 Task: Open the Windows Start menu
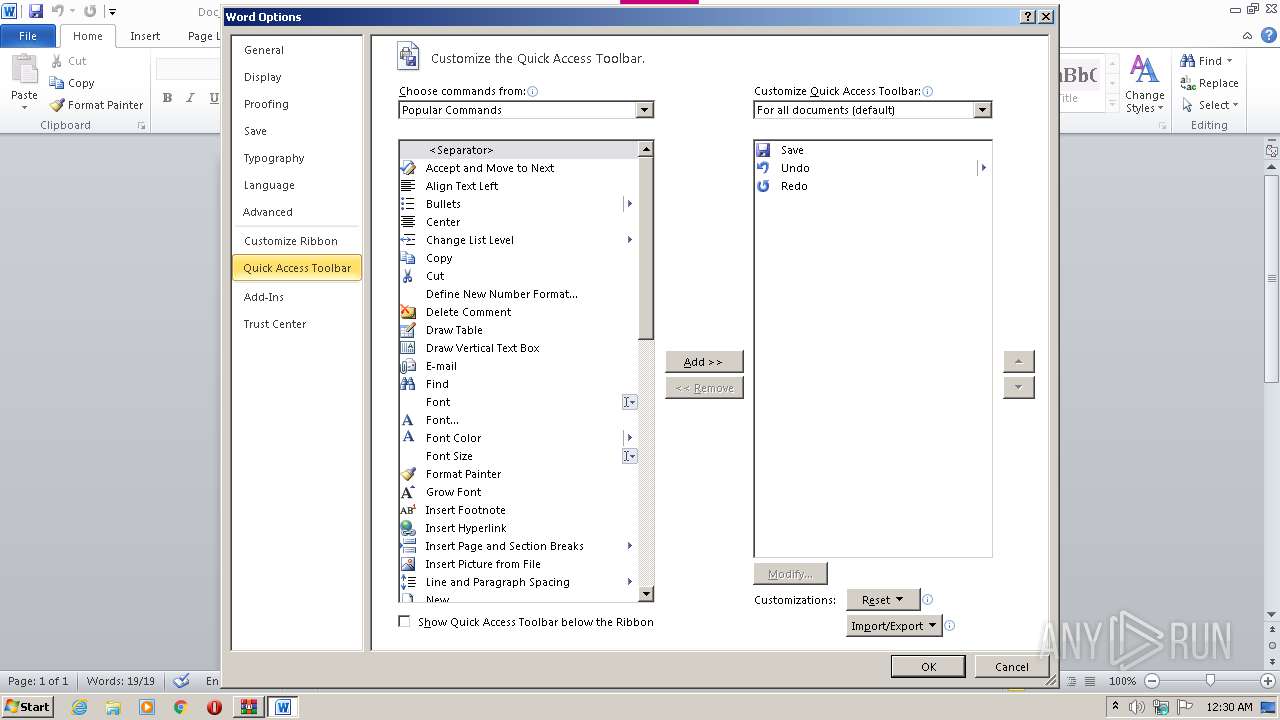point(28,707)
